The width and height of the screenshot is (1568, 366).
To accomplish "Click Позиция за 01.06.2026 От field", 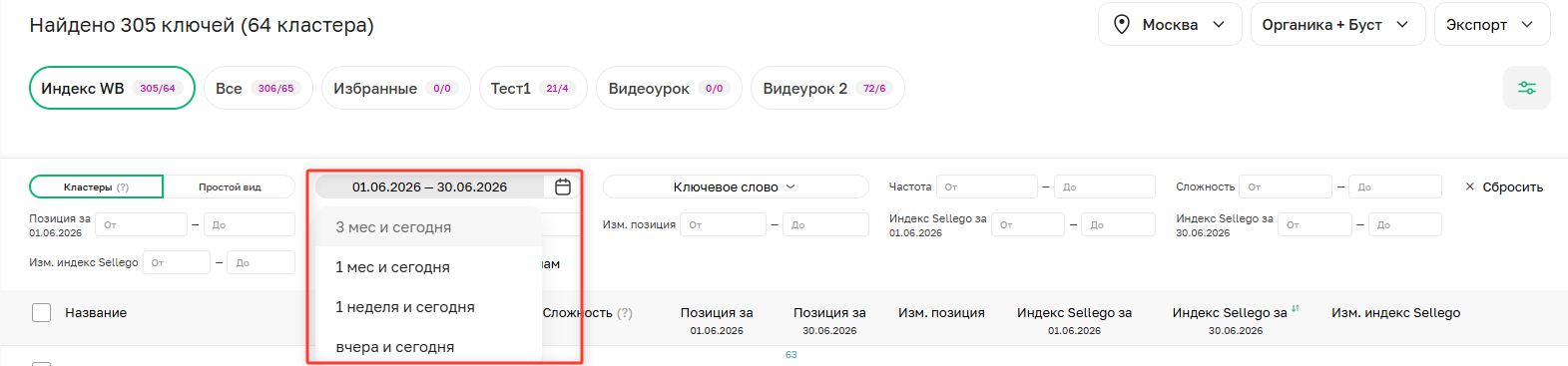I will pyautogui.click(x=142, y=224).
